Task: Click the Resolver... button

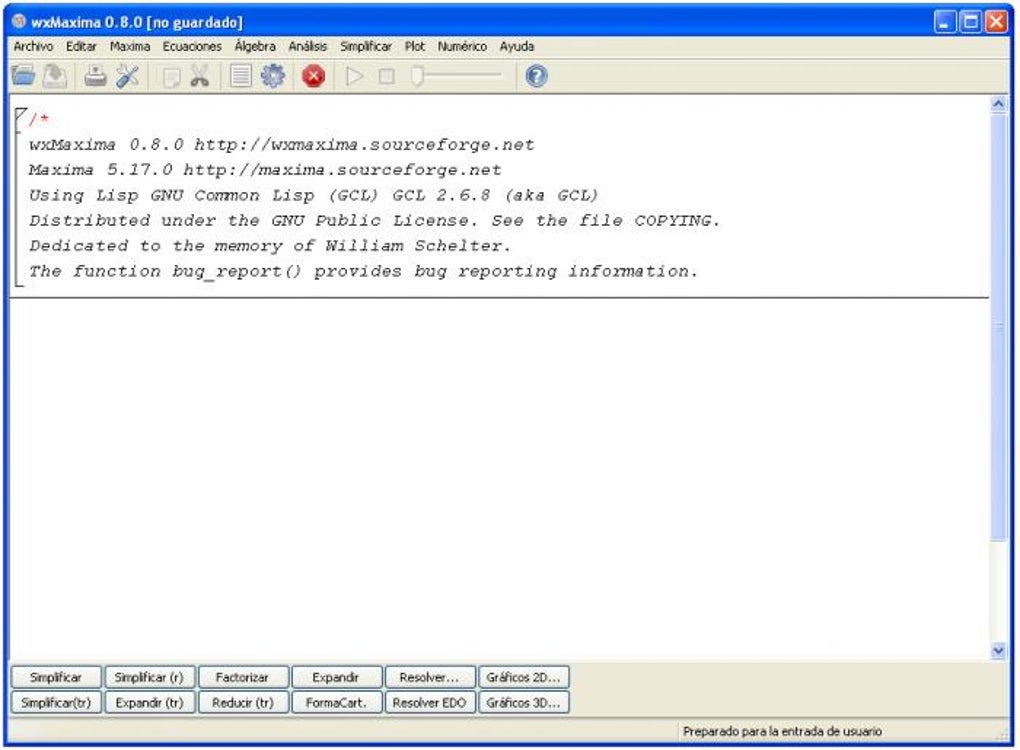Action: [x=429, y=677]
